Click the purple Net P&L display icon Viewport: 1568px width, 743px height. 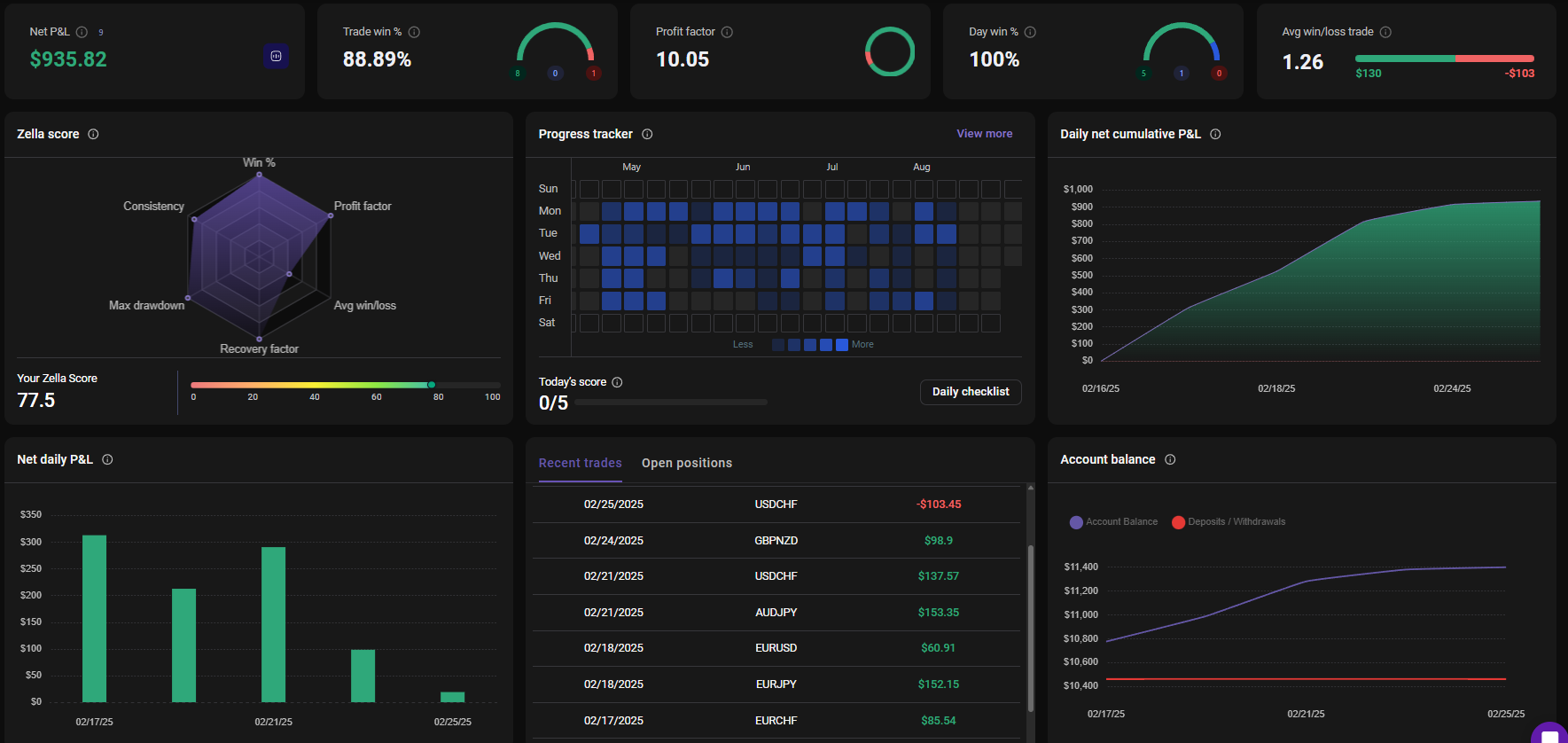(x=276, y=56)
